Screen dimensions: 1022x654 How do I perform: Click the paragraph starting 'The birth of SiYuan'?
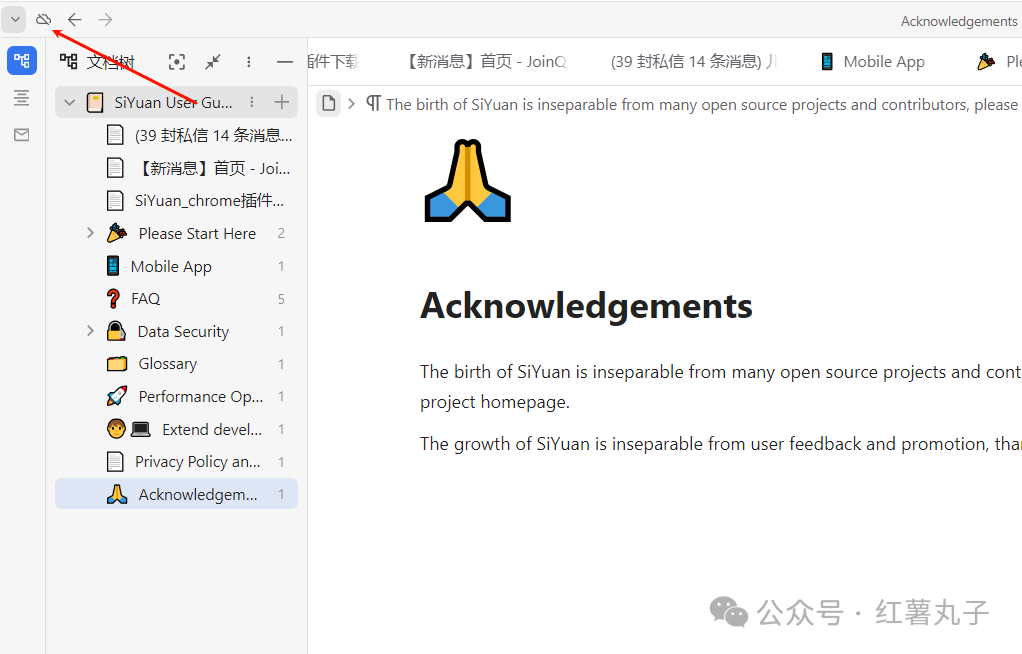tap(720, 387)
